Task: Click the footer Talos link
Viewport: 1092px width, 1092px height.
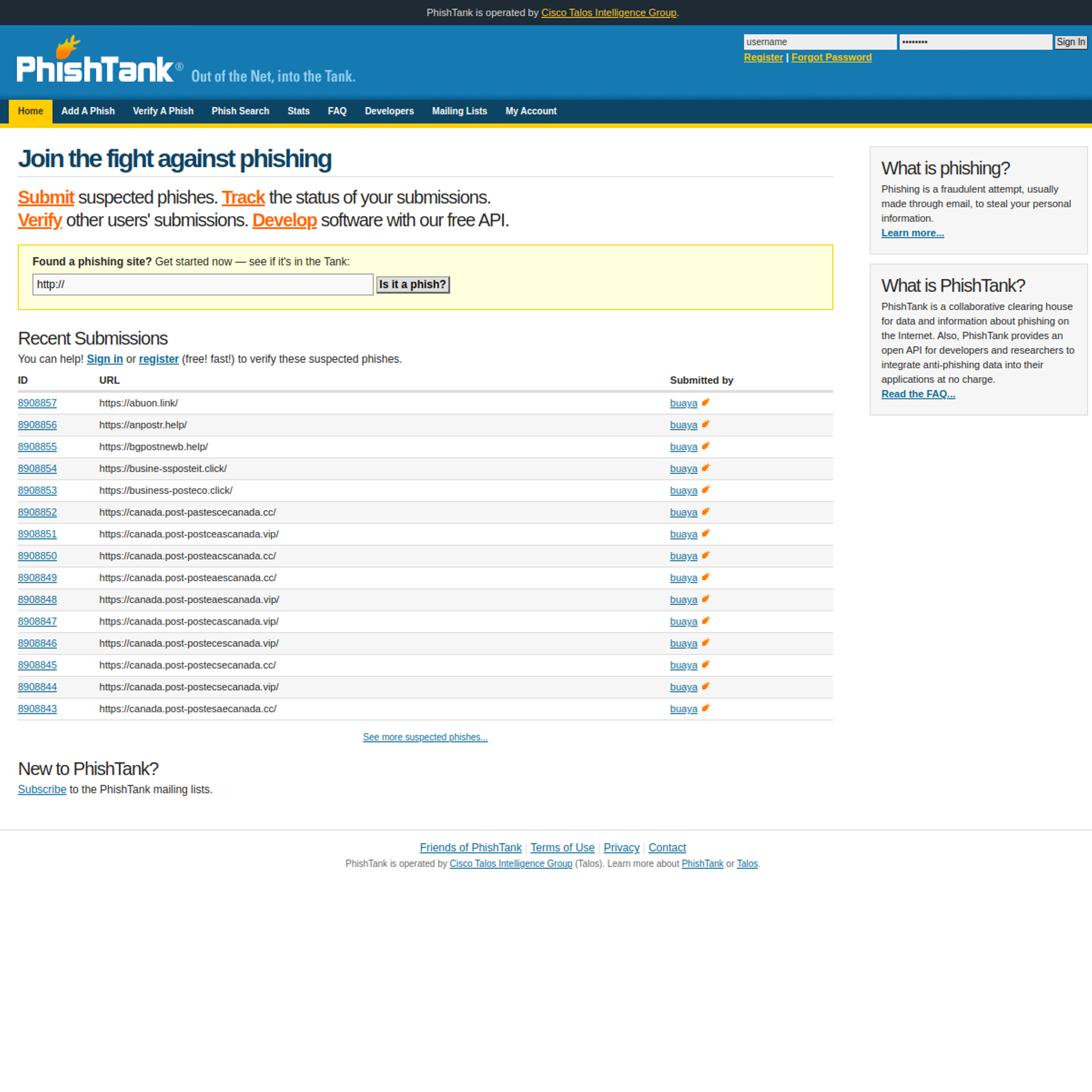Action: click(x=747, y=864)
